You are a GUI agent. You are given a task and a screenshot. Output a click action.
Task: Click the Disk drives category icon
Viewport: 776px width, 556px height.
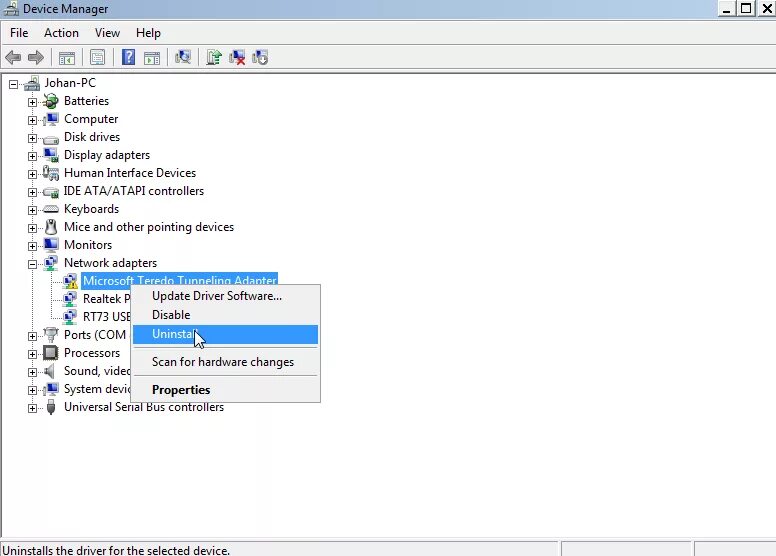[x=50, y=138]
